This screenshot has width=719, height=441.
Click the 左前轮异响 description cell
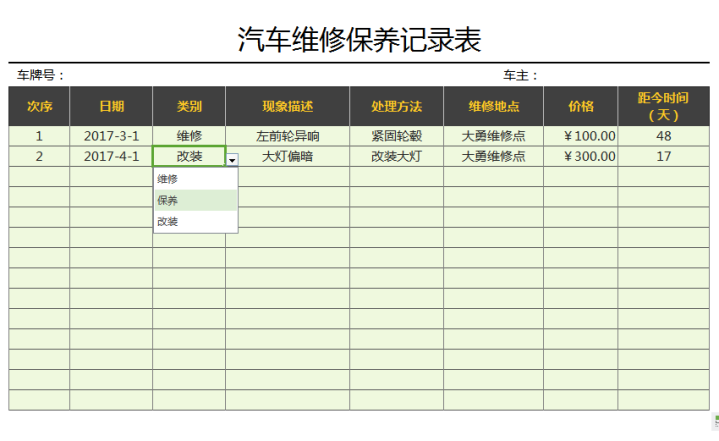[x=287, y=136]
